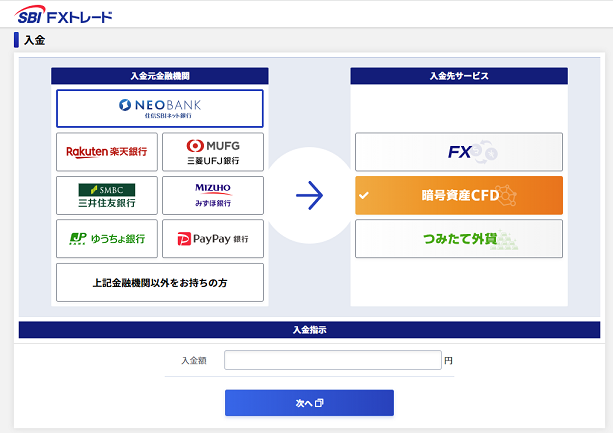613x433 pixels.
Task: Click the 次へ button
Action: coord(309,403)
